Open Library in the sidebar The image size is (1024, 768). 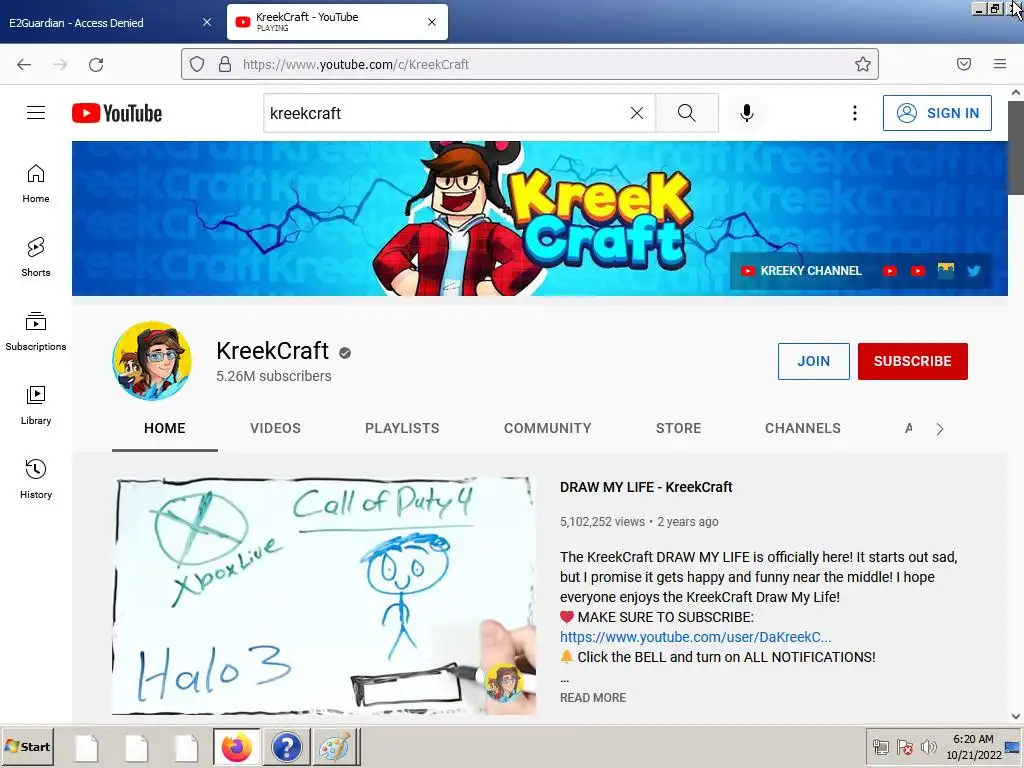coord(36,406)
